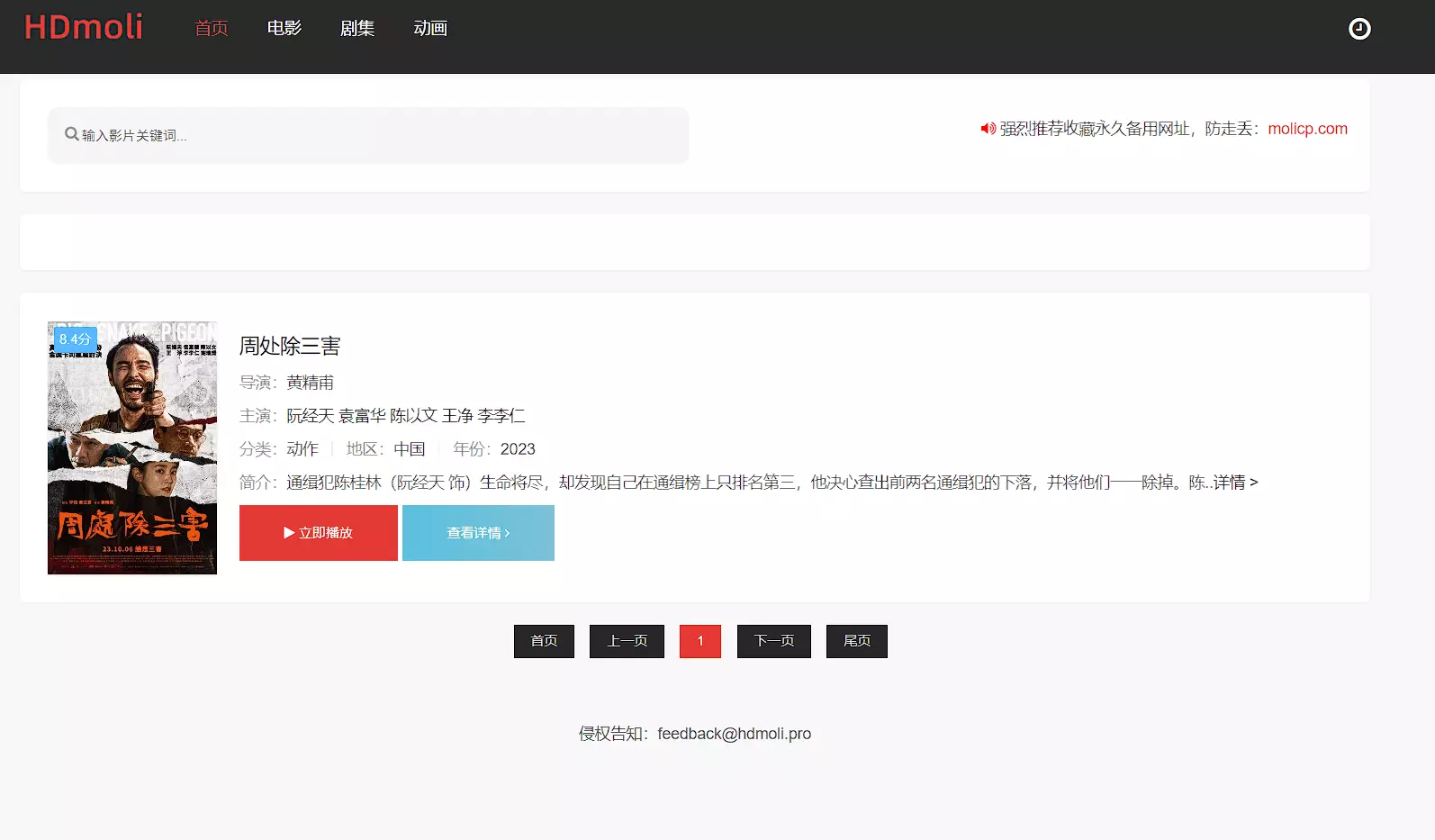Open the molicp.com backup site link

click(1307, 129)
